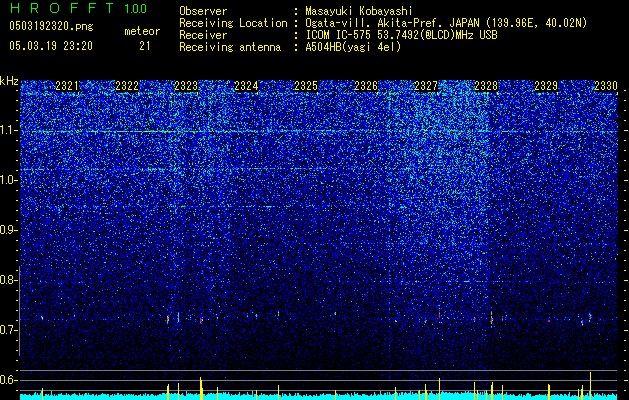Viewport: 629px width, 400px height.
Task: Click the date stamp 05.03.19 23:20
Action: click(51, 46)
